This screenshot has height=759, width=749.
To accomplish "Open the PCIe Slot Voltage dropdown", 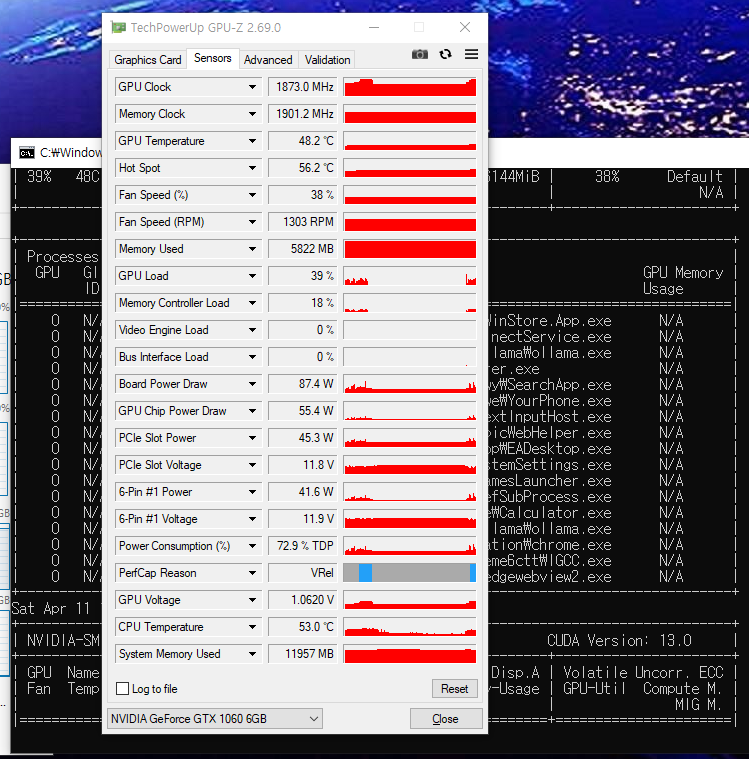I will point(252,465).
